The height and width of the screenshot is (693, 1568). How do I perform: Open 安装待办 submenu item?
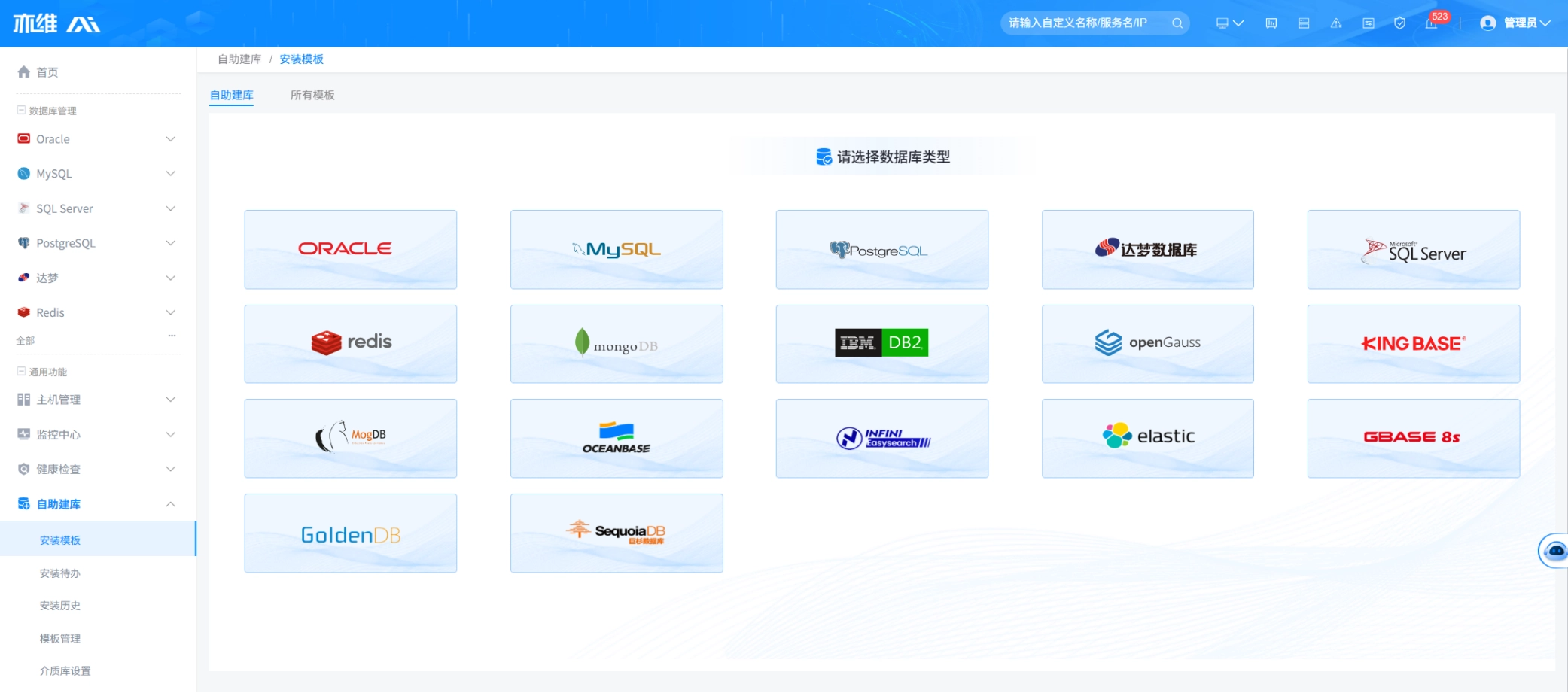pos(60,573)
